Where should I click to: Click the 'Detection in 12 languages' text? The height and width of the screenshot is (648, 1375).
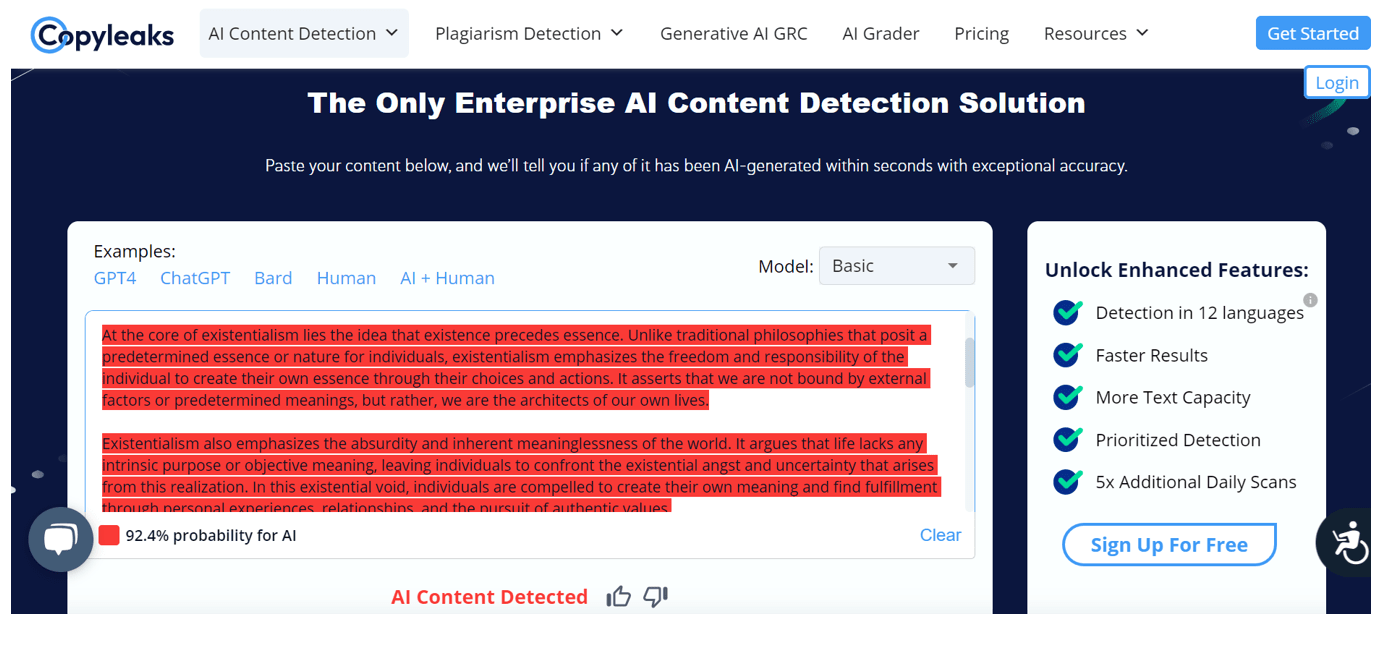coord(1200,313)
